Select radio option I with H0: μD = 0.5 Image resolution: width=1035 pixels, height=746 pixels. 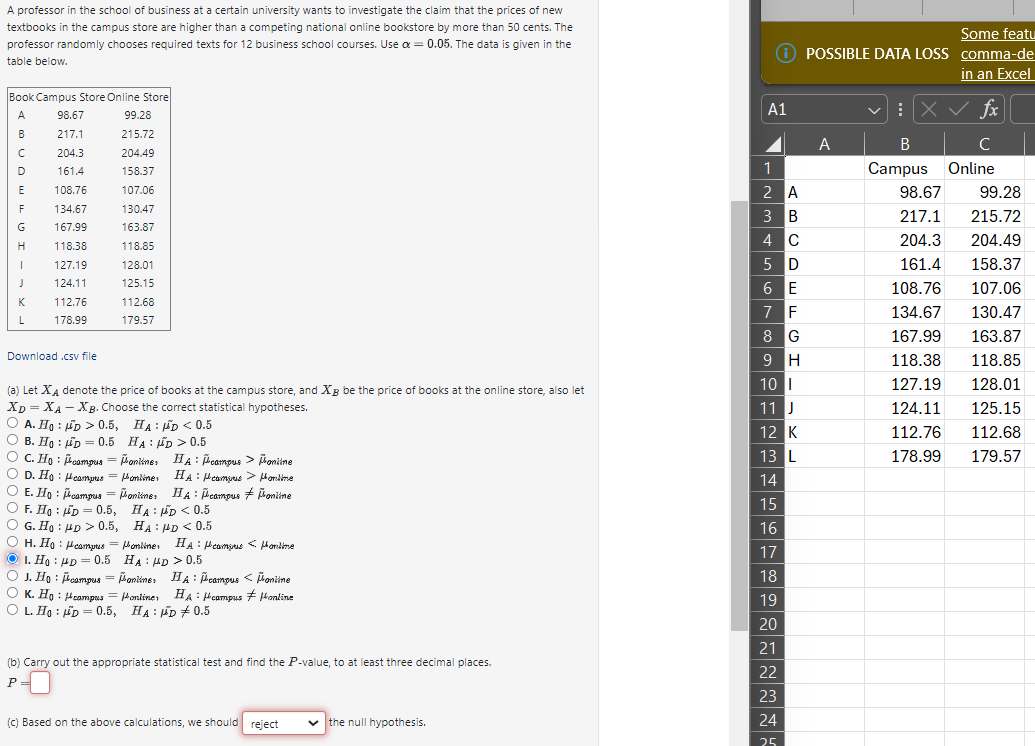[x=11, y=560]
